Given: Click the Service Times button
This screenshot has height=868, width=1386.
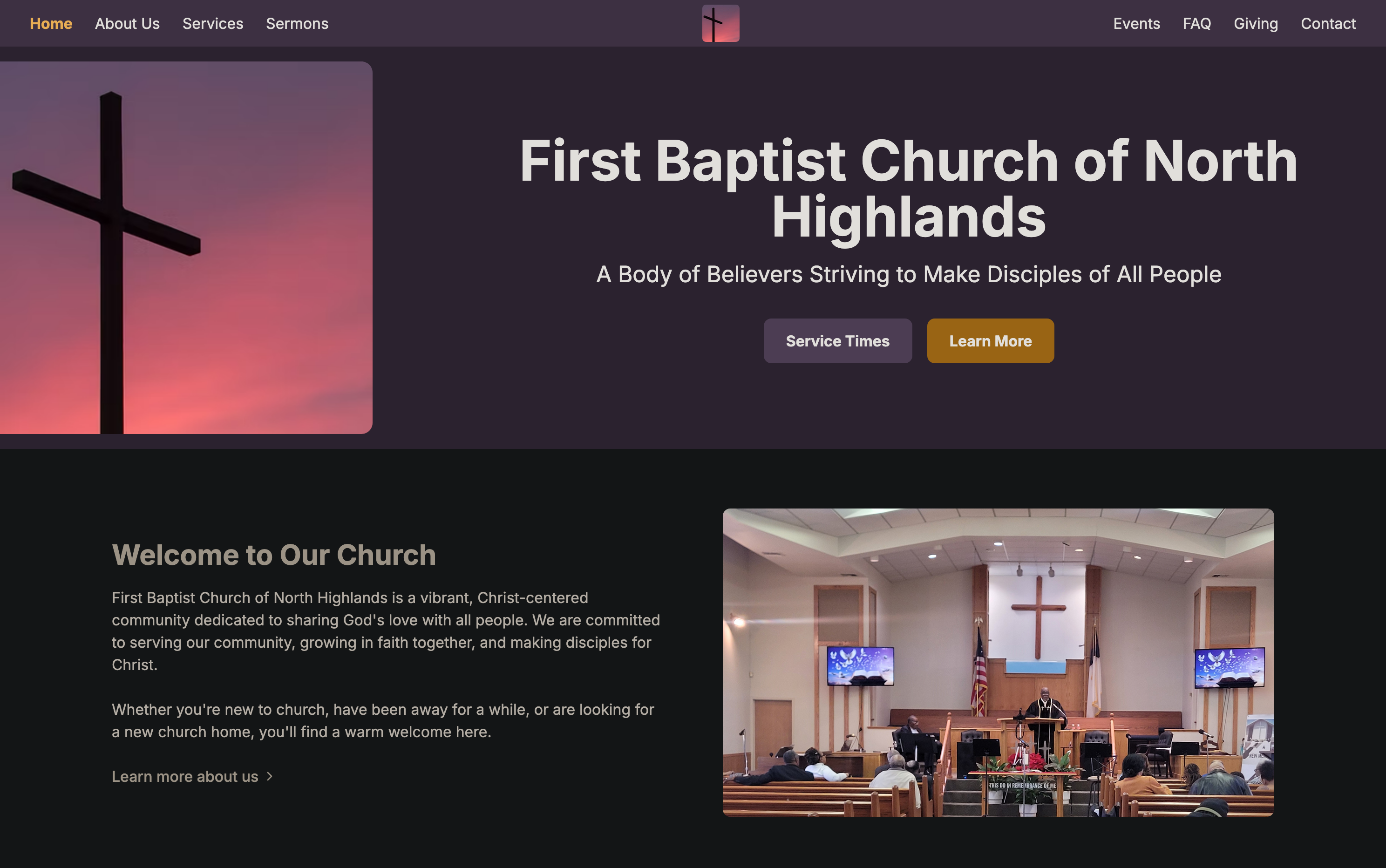Looking at the screenshot, I should 838,341.
